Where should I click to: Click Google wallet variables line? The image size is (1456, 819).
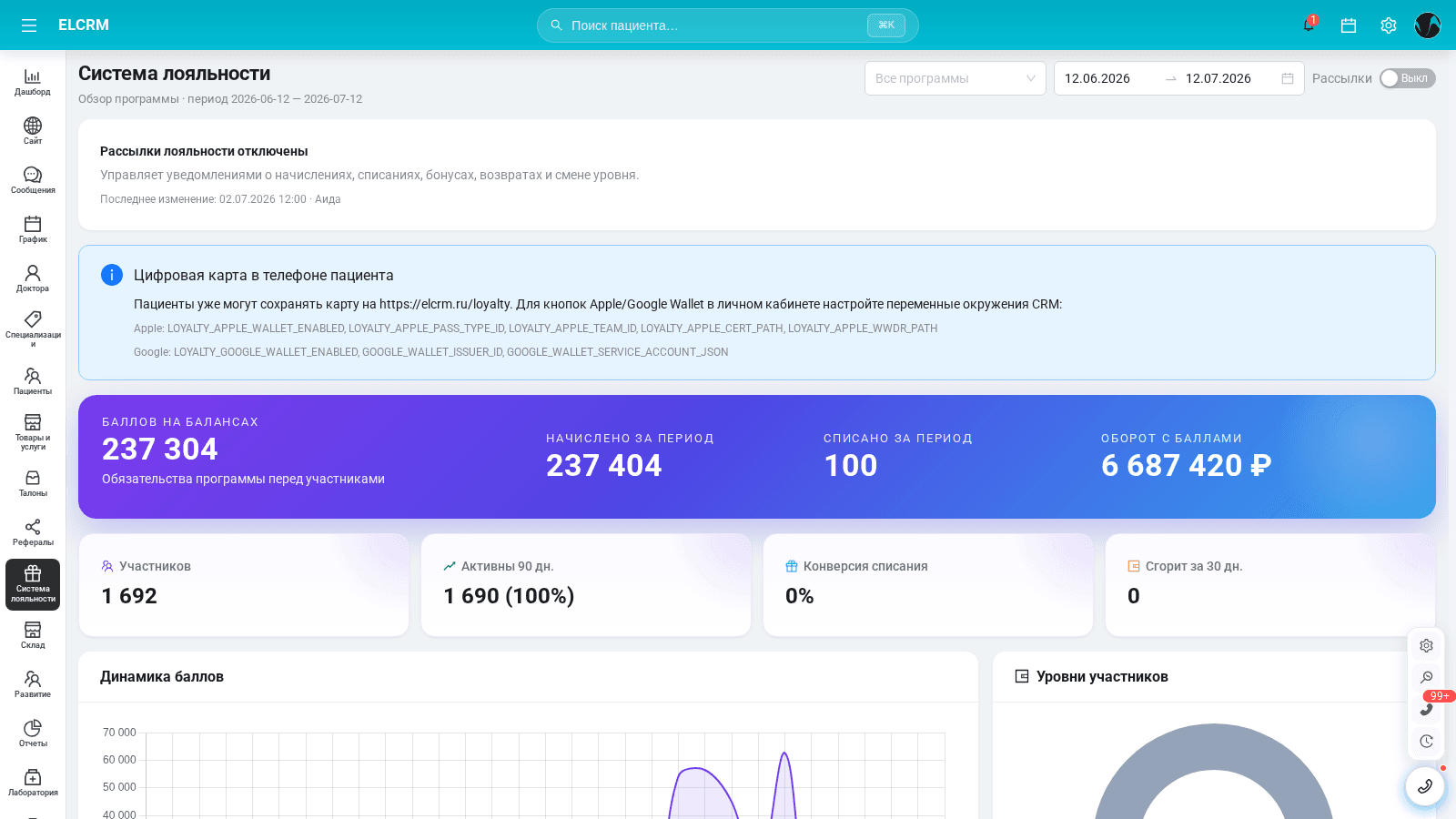pyautogui.click(x=430, y=352)
